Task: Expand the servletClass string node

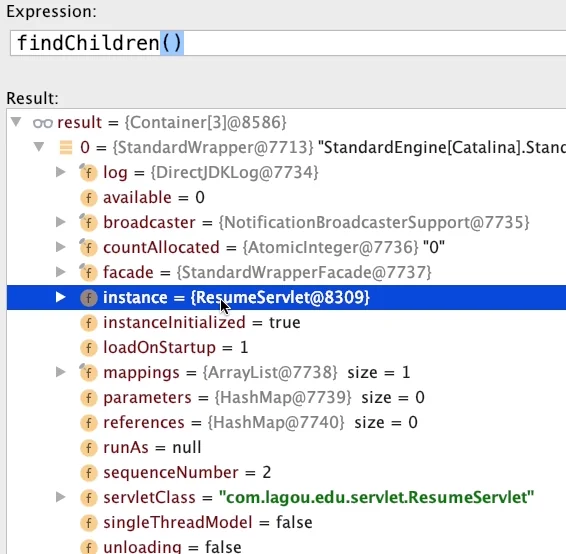Action: 61,497
